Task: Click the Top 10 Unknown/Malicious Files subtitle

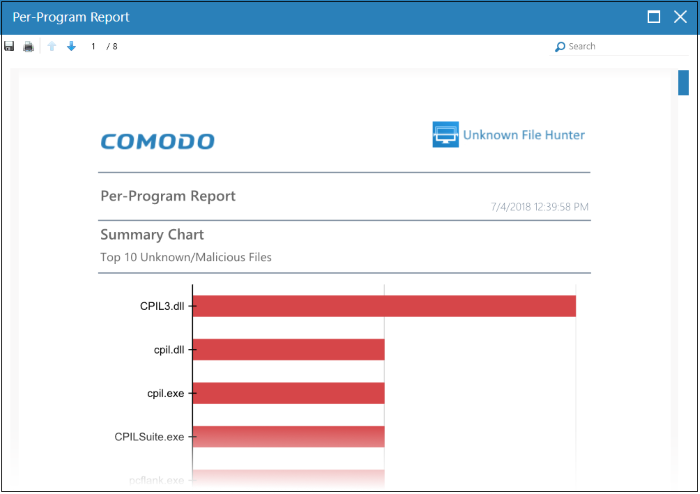Action: (x=186, y=257)
